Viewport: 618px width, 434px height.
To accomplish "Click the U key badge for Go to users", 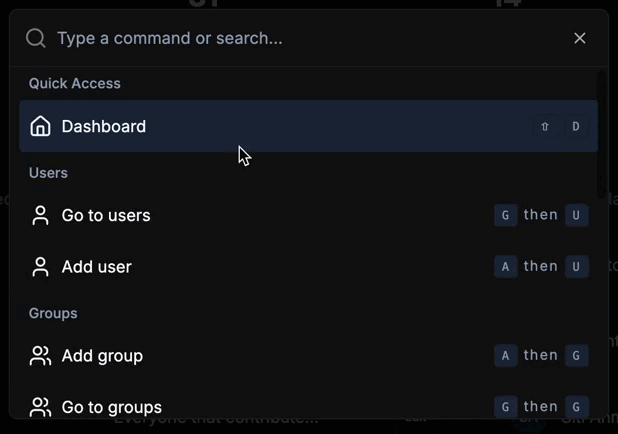I will pyautogui.click(x=576, y=215).
